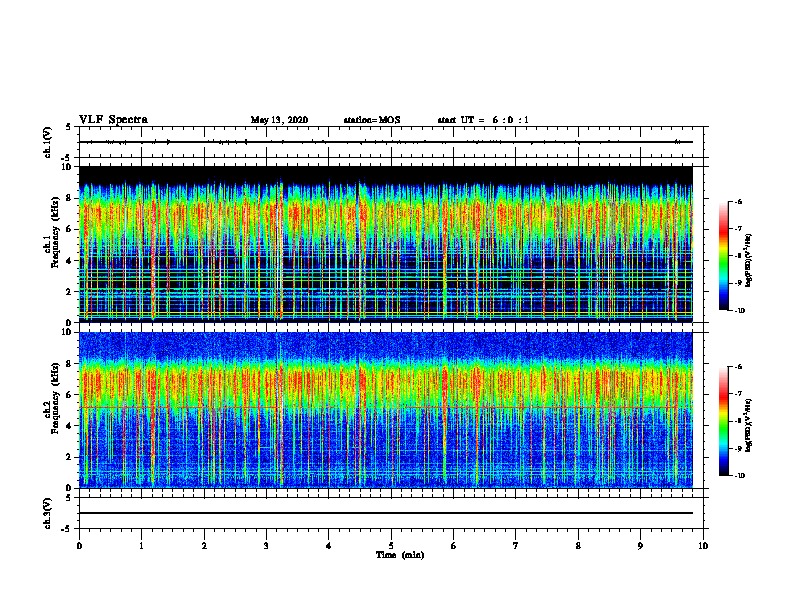
Task: Click the ch.2 spectrogram panel
Action: pos(386,410)
